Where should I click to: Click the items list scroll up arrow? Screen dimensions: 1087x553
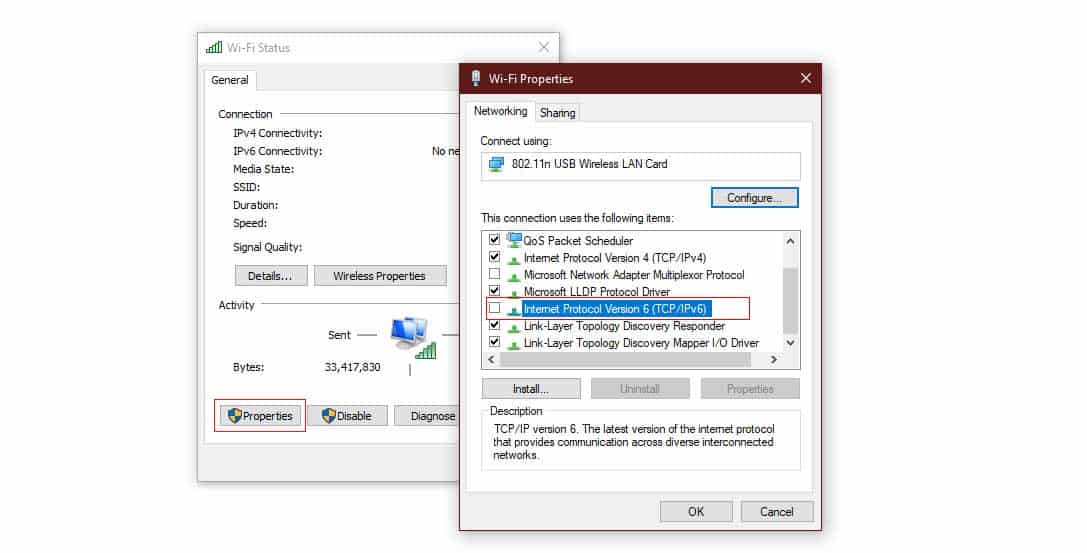790,240
